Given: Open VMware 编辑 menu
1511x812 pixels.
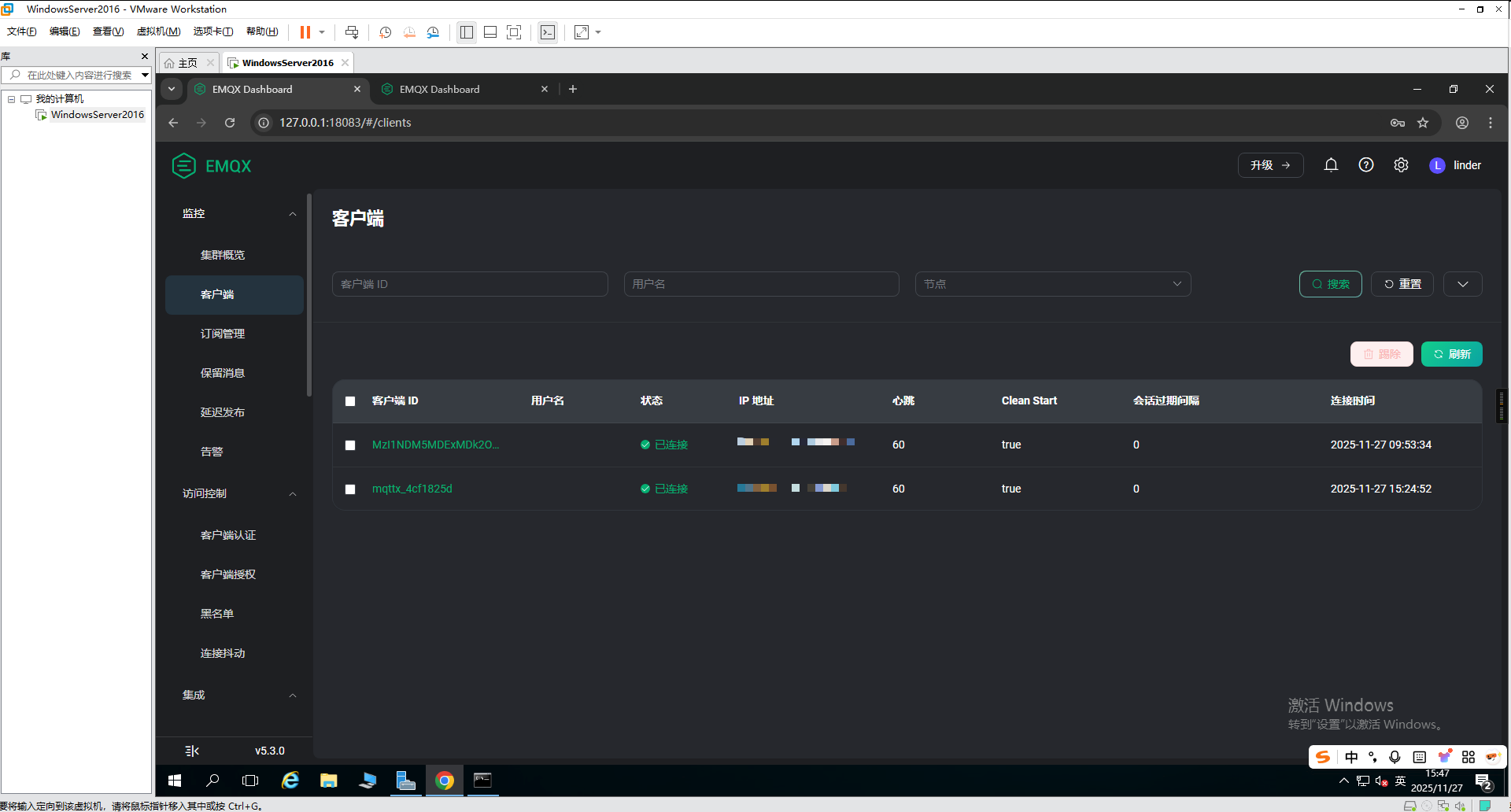Looking at the screenshot, I should pyautogui.click(x=65, y=31).
